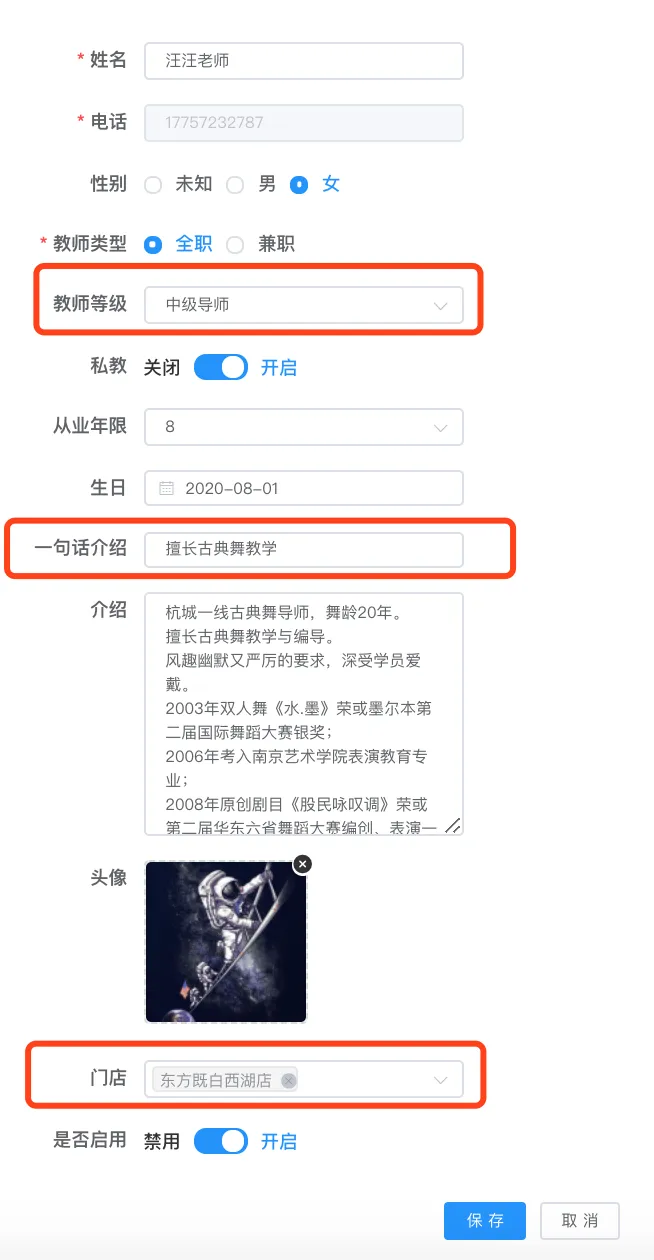The width and height of the screenshot is (654, 1260).
Task: Expand the 门店 store selector arrow
Action: (440, 1080)
